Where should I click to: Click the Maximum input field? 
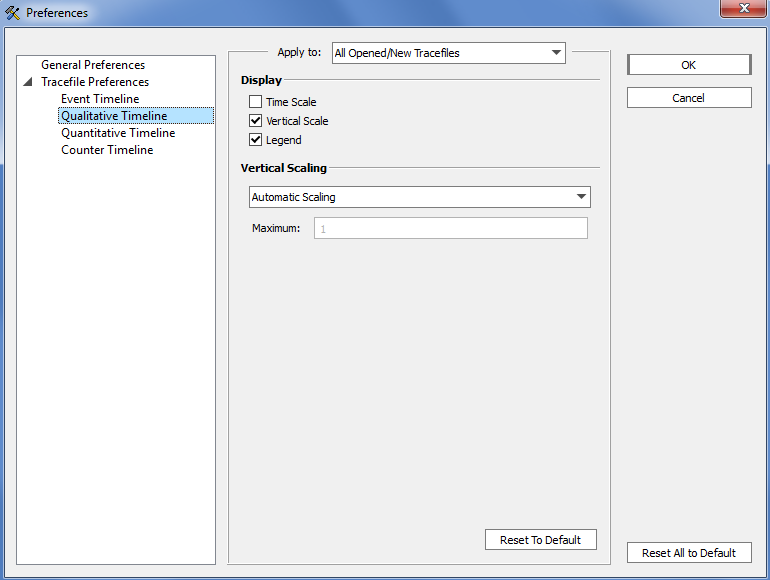tap(451, 228)
